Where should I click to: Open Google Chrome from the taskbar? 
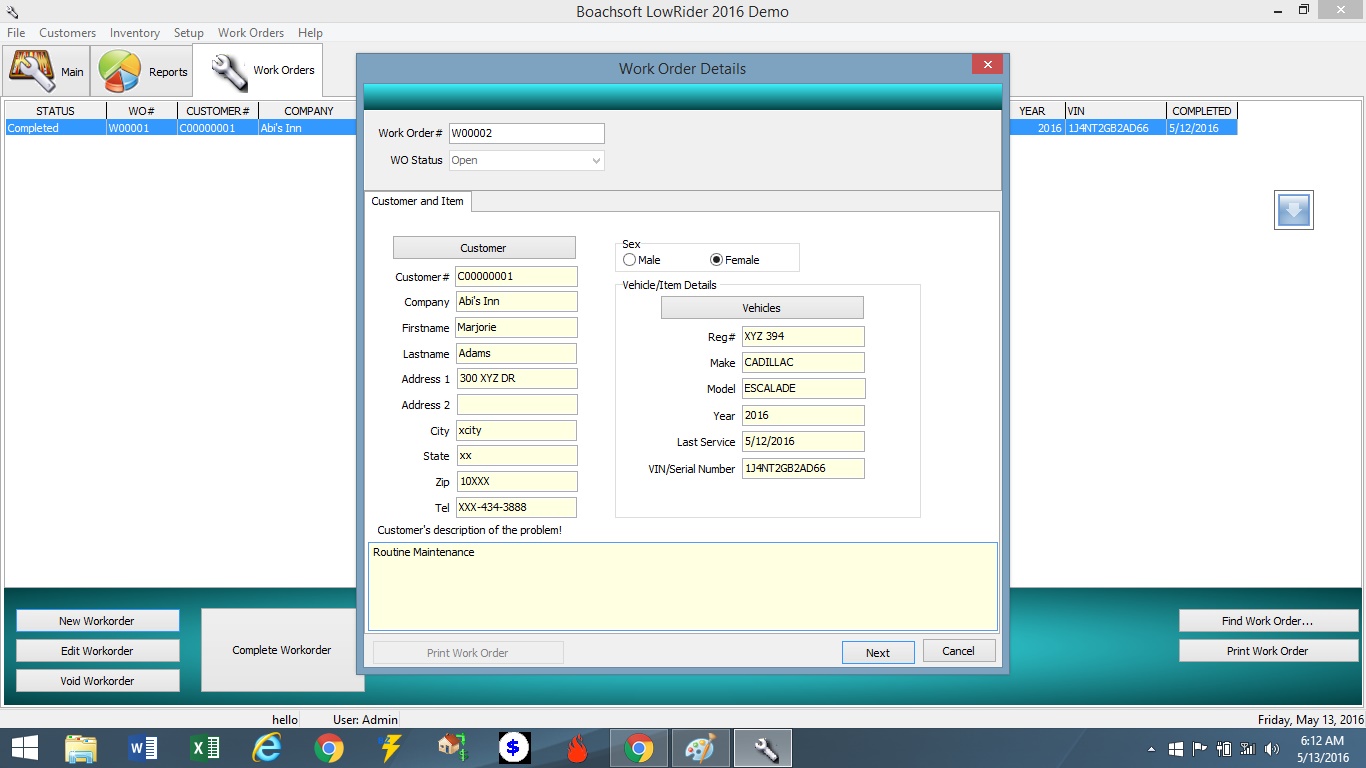(329, 747)
